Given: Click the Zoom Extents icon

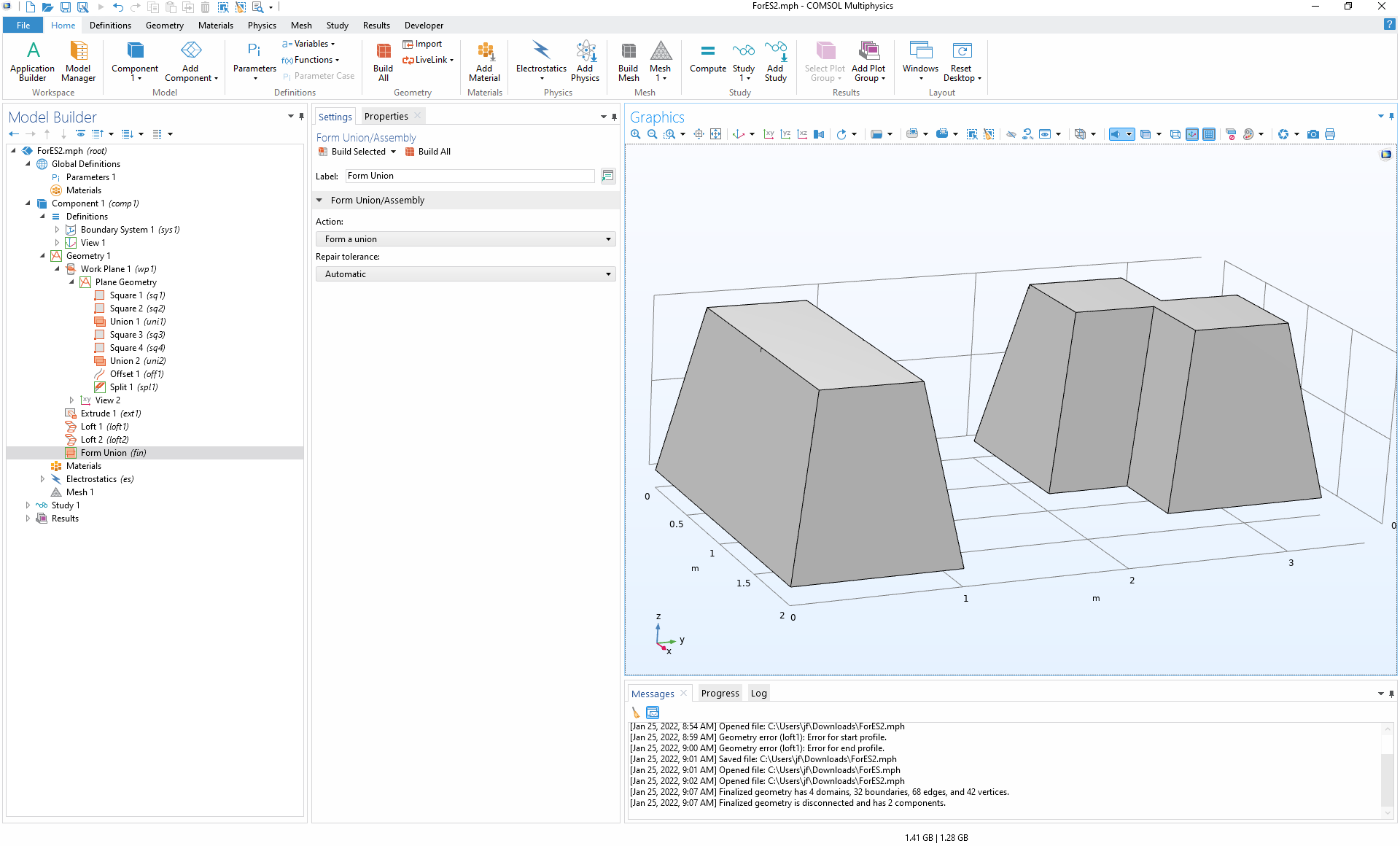Looking at the screenshot, I should click(715, 134).
